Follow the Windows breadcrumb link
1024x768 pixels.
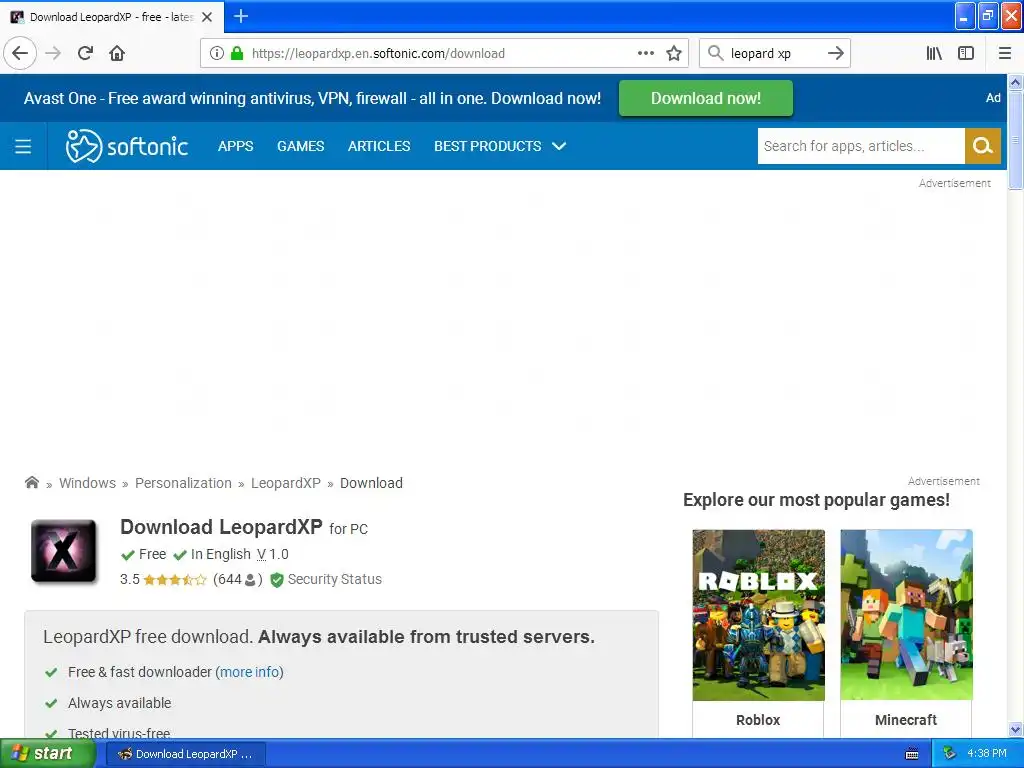pyautogui.click(x=88, y=483)
